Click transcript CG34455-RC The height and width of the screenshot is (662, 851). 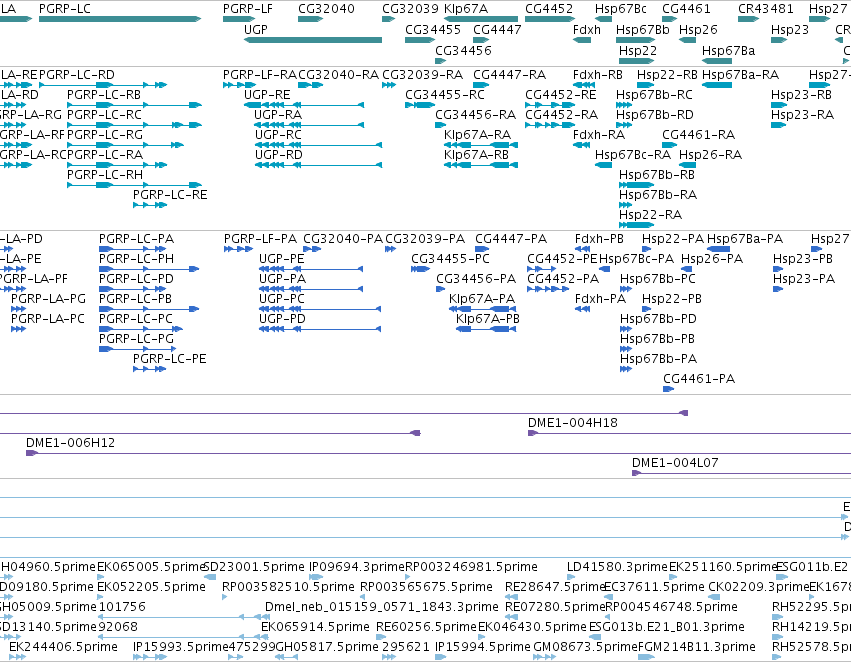tap(444, 94)
